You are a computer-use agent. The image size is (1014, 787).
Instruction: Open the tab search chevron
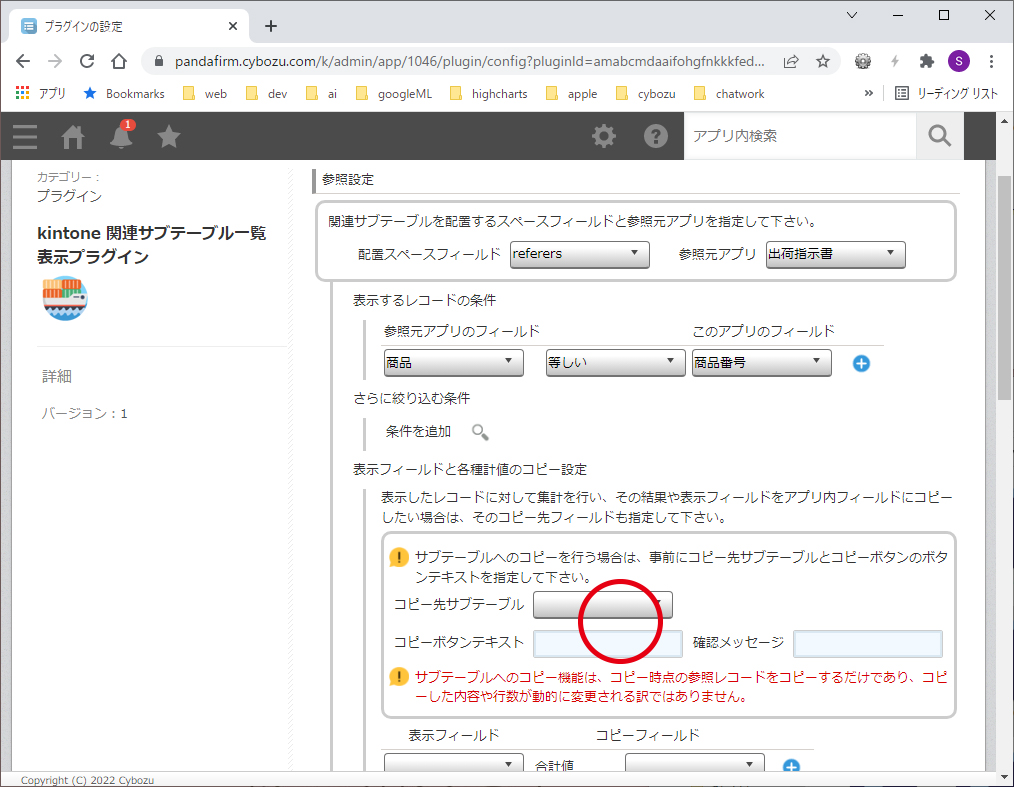click(852, 16)
